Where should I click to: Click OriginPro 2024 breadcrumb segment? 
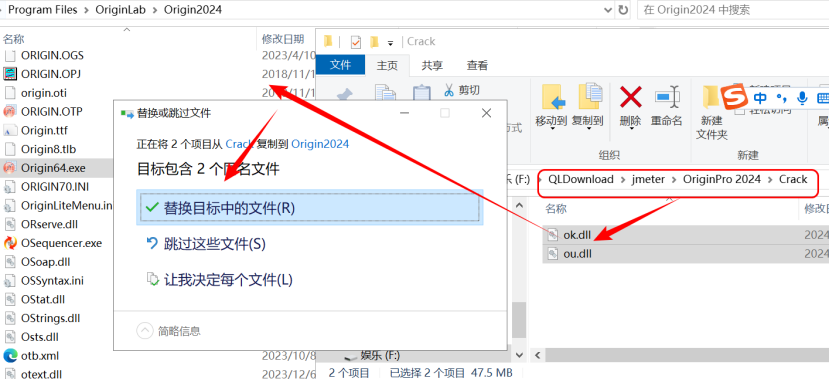click(x=721, y=179)
